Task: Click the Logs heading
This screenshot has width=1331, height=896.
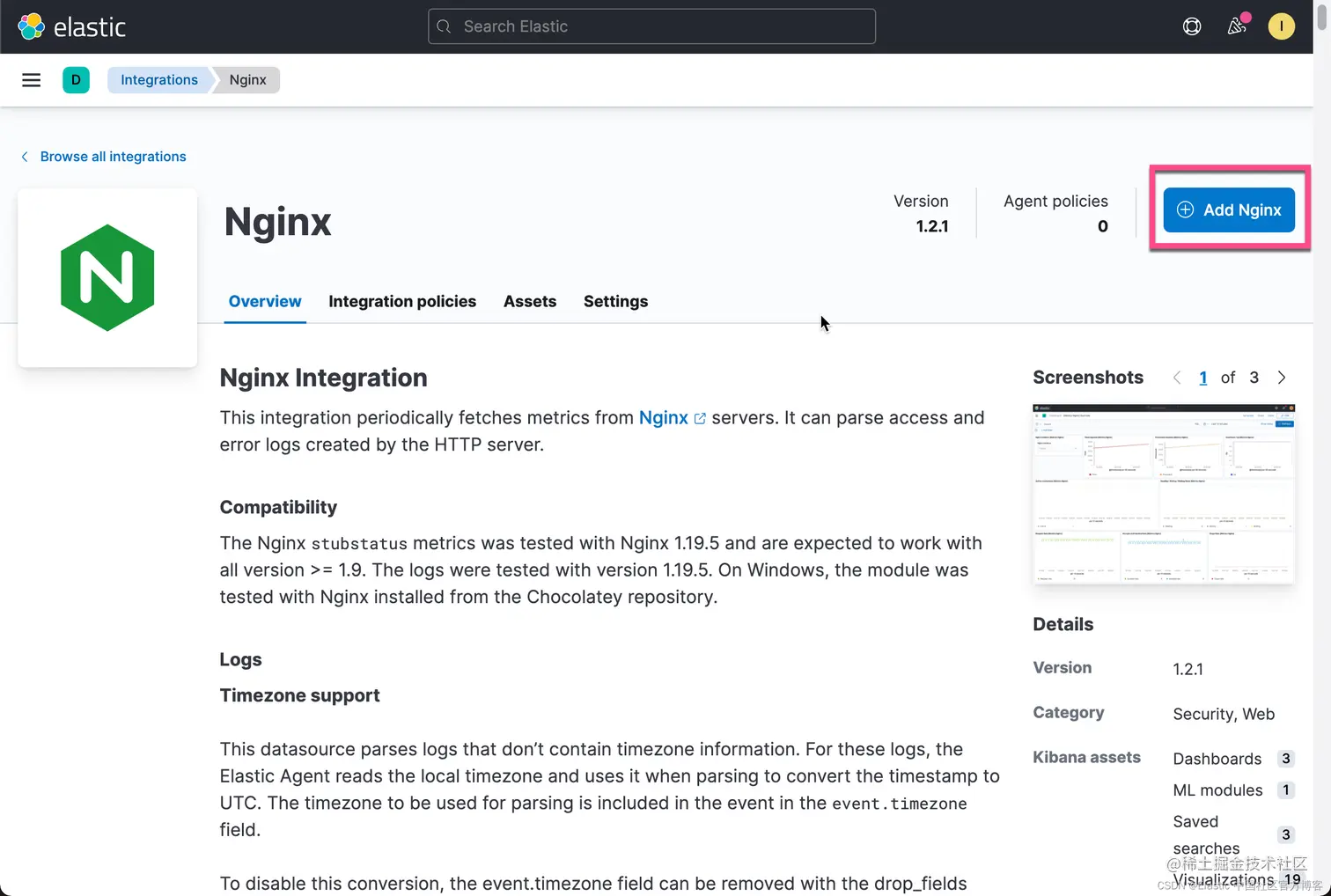Action: click(x=240, y=659)
